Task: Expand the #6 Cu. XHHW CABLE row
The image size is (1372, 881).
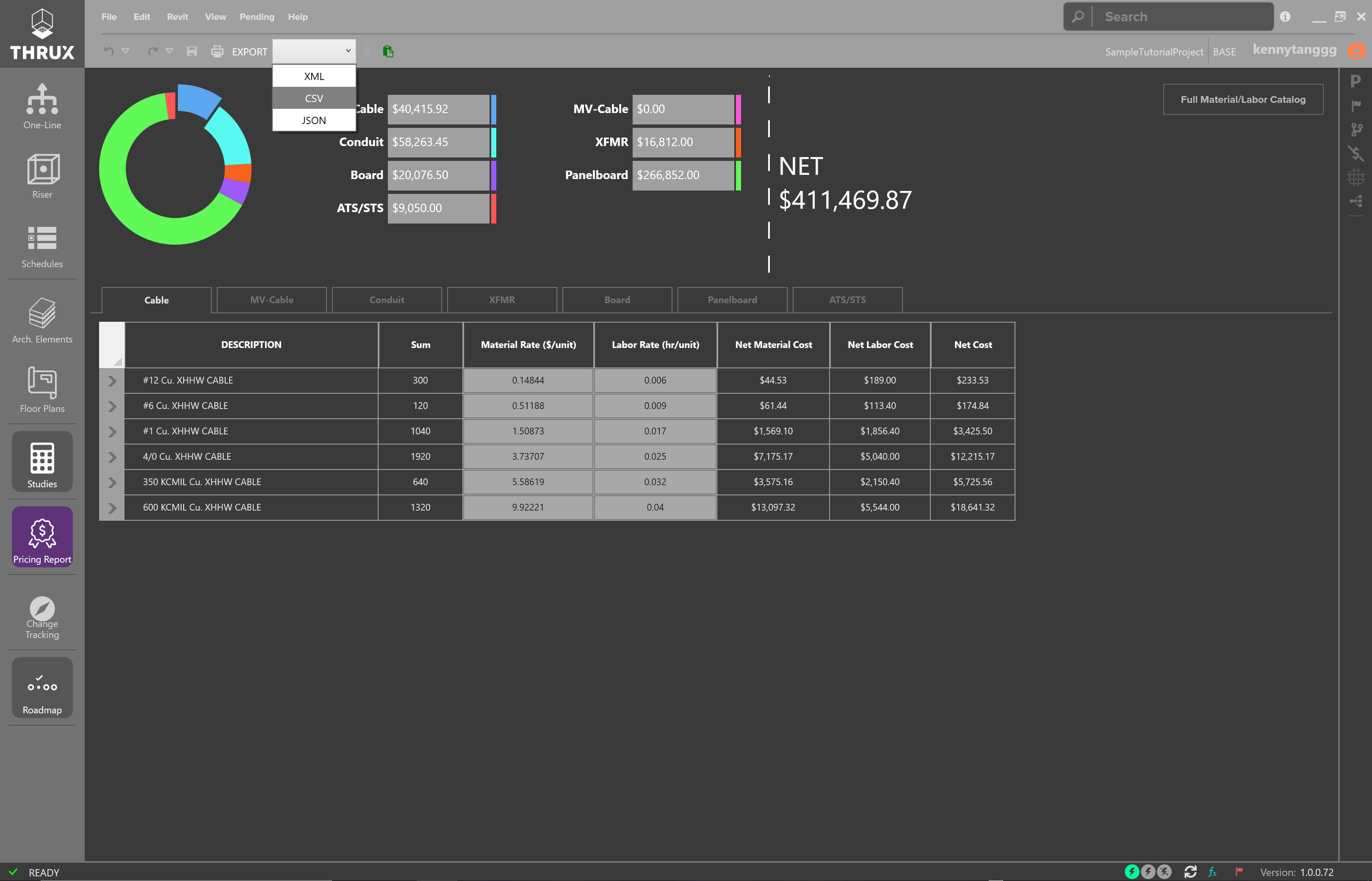Action: pyautogui.click(x=112, y=406)
